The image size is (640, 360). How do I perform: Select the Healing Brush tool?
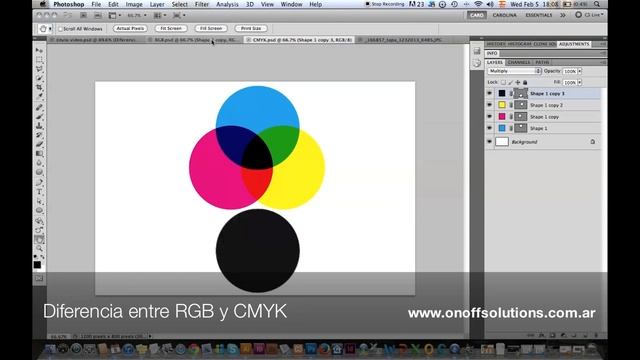click(39, 107)
